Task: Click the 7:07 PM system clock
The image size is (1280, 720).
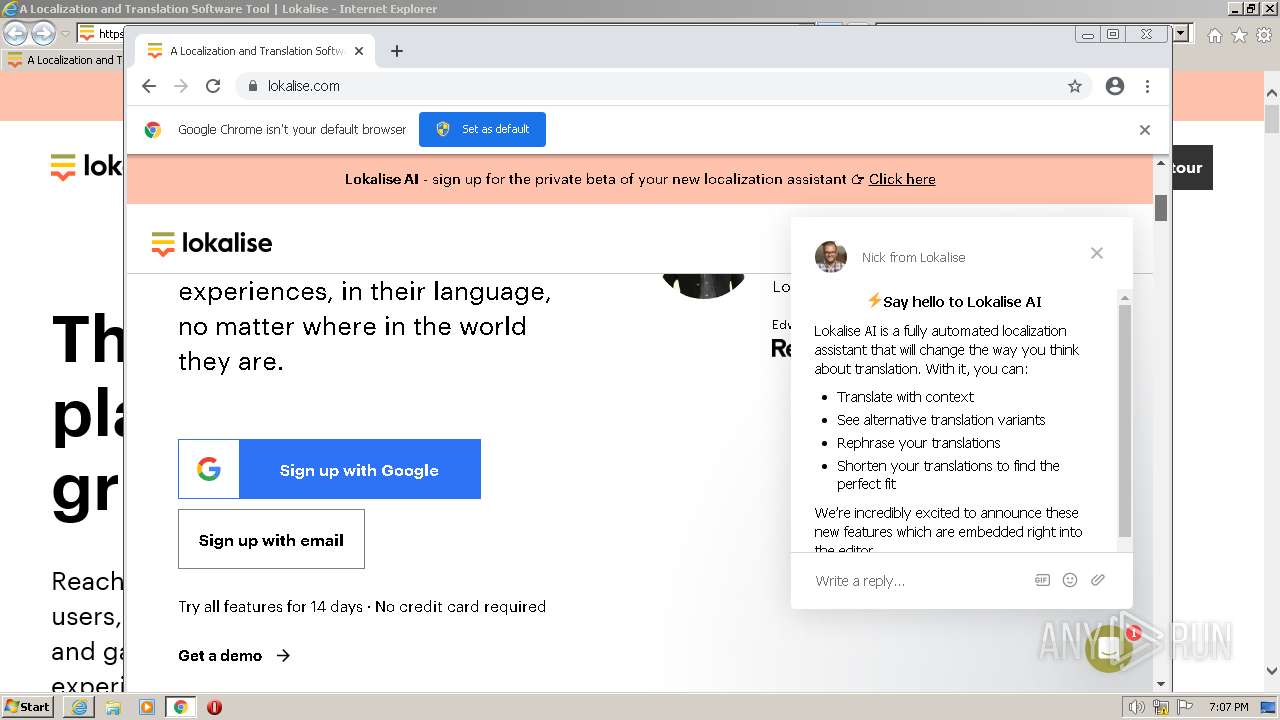Action: (x=1228, y=707)
